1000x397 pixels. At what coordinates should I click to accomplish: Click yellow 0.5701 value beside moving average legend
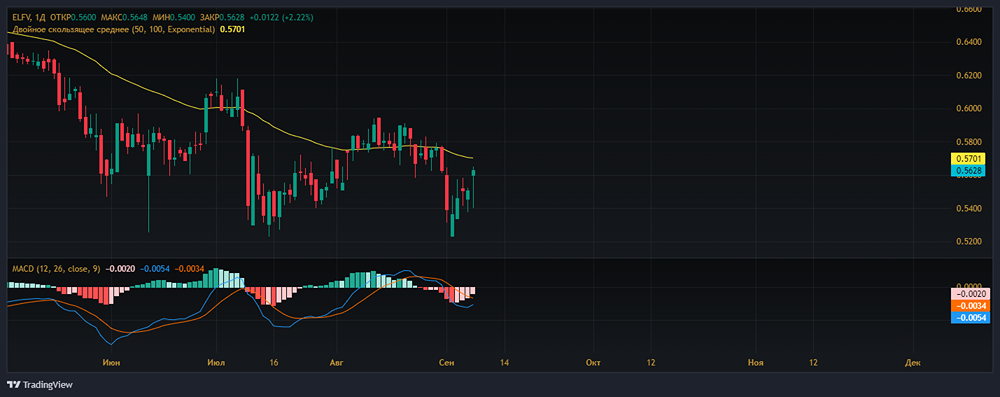click(232, 29)
